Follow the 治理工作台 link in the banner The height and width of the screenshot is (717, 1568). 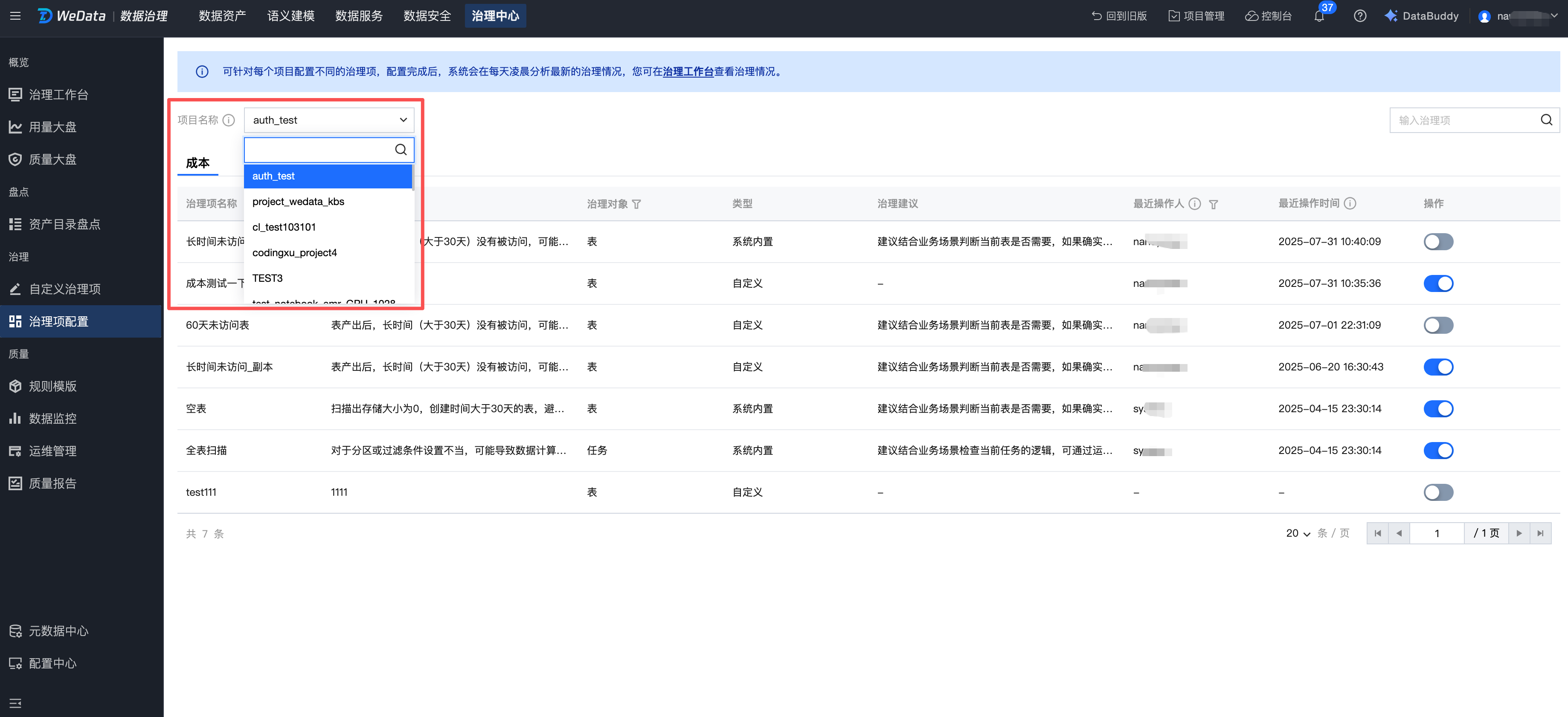pos(688,72)
